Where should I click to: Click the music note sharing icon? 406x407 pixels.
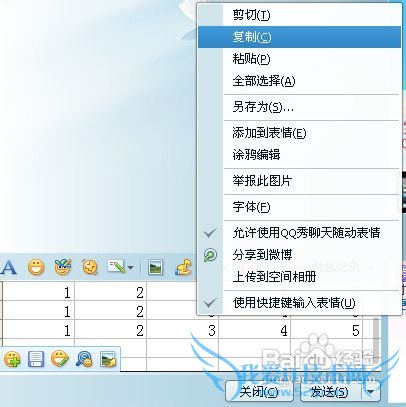(x=183, y=268)
